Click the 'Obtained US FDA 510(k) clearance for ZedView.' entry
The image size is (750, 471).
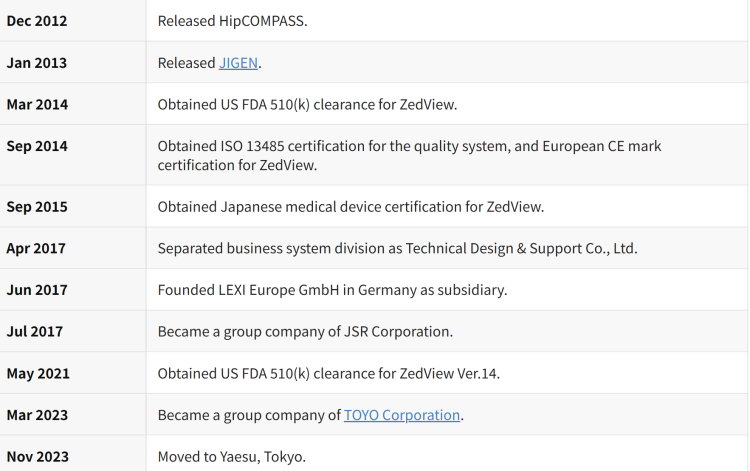[x=308, y=104]
